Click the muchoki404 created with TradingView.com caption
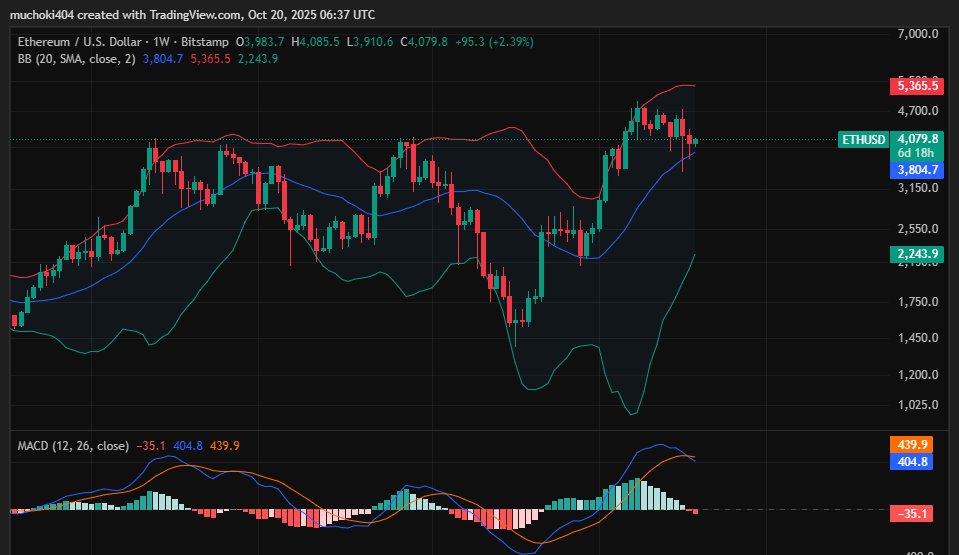Screen dimensions: 959x555 pyautogui.click(x=193, y=15)
